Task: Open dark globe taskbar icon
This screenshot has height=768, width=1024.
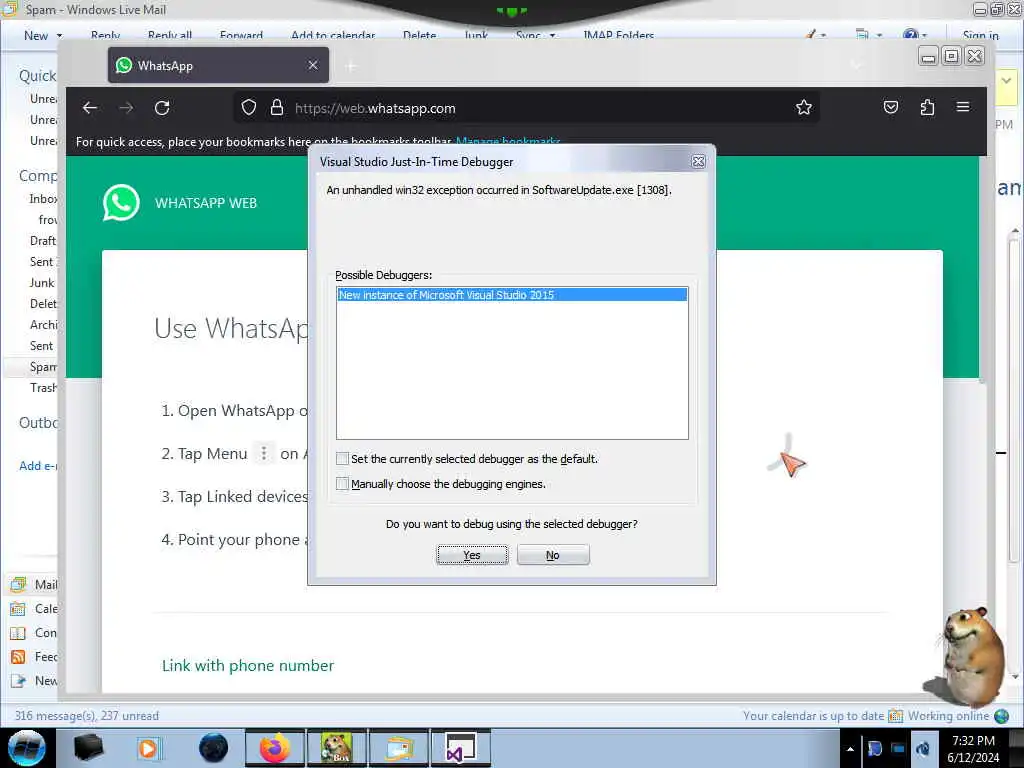Action: [213, 748]
